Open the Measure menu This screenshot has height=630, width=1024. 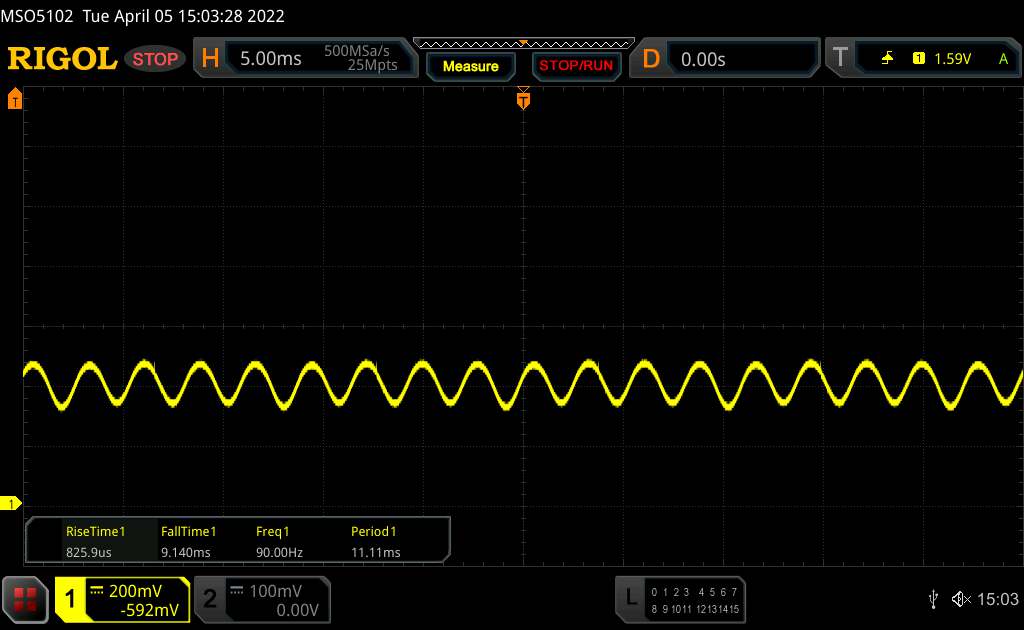(x=470, y=66)
